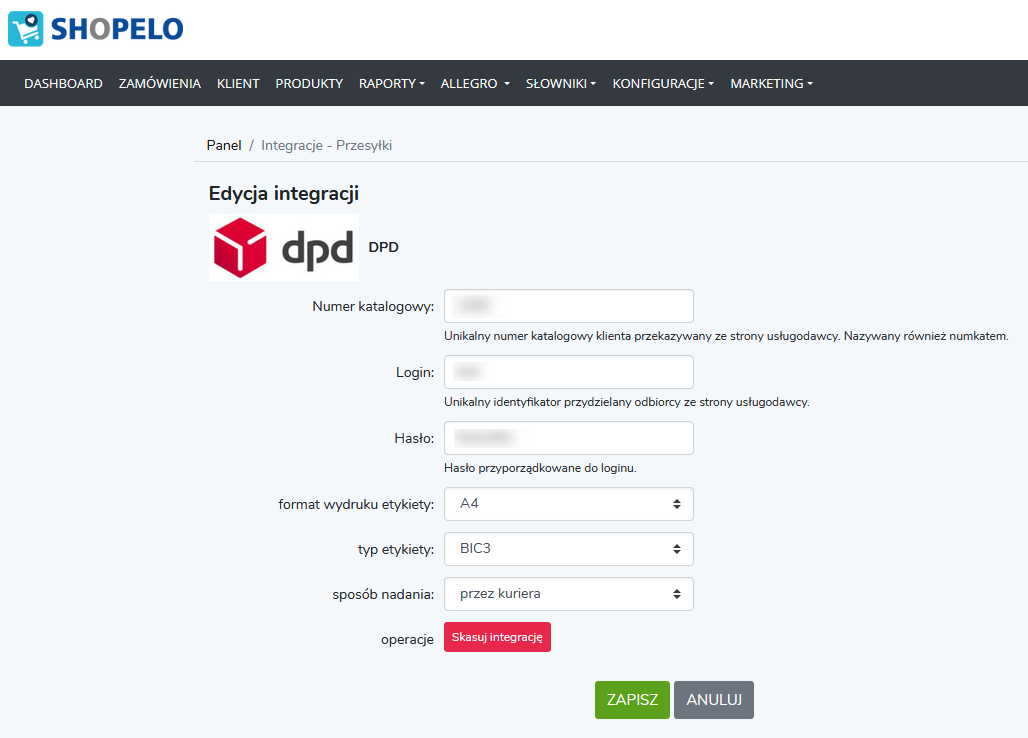The image size is (1028, 738).
Task: Go to Zamówienia in navigation bar
Action: pos(159,84)
